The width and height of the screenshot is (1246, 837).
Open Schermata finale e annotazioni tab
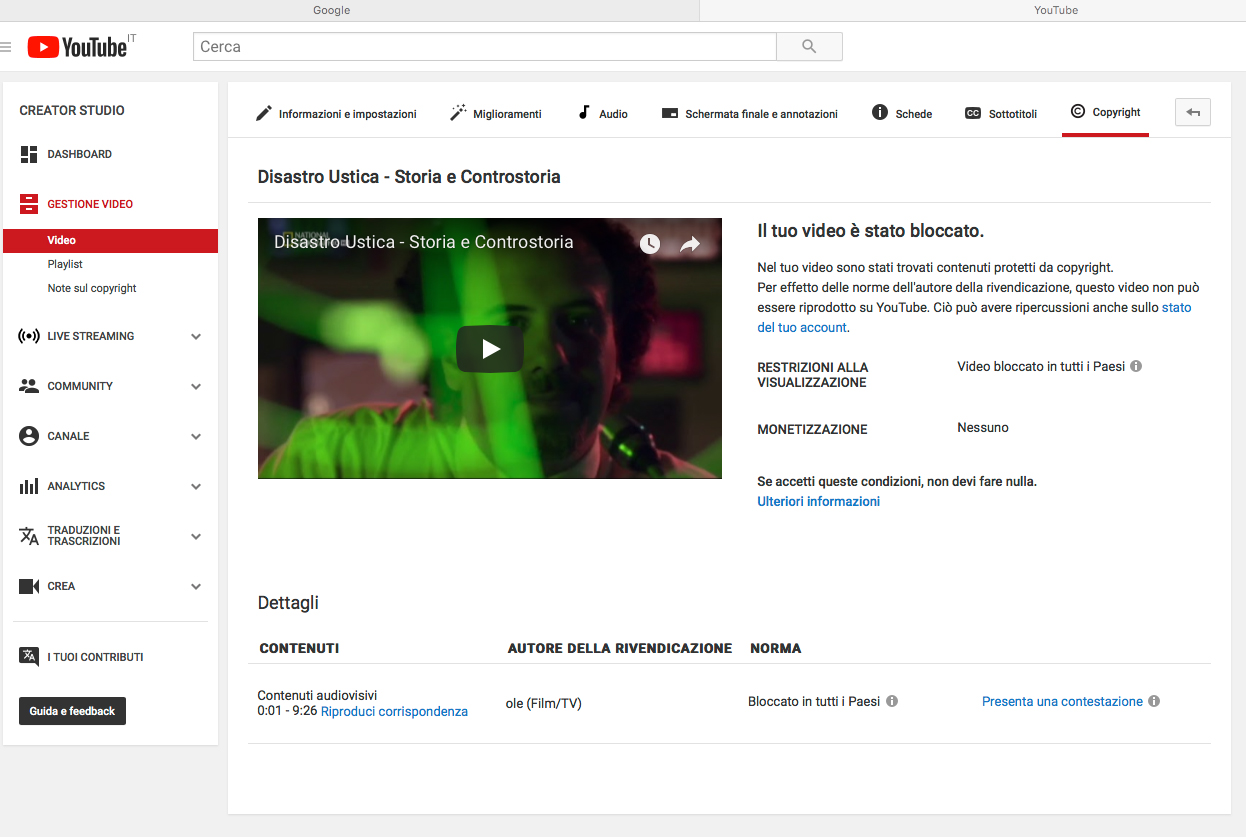click(750, 114)
